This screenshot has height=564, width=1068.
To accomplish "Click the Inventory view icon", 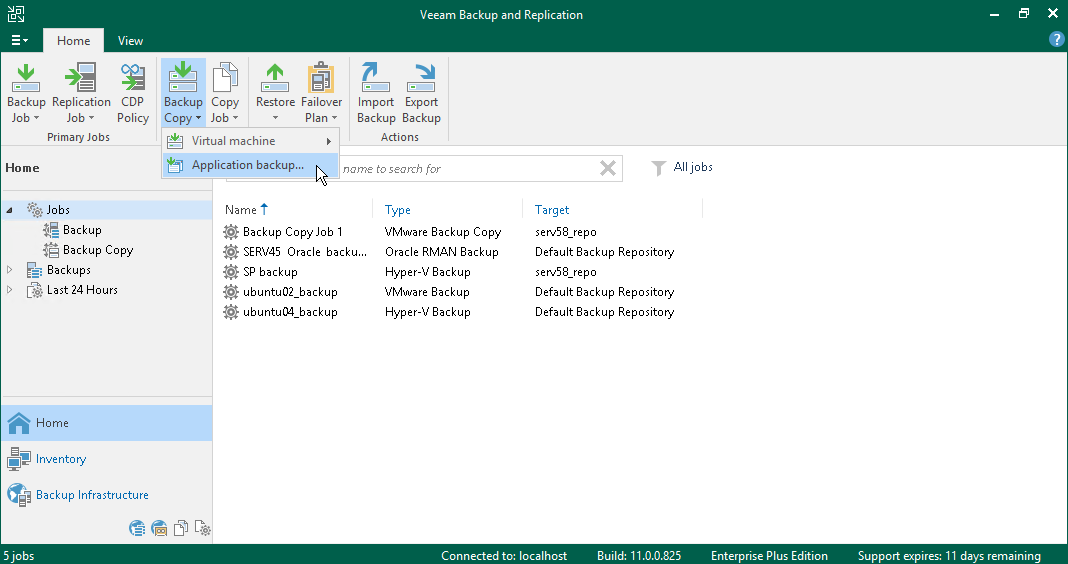I will point(19,459).
